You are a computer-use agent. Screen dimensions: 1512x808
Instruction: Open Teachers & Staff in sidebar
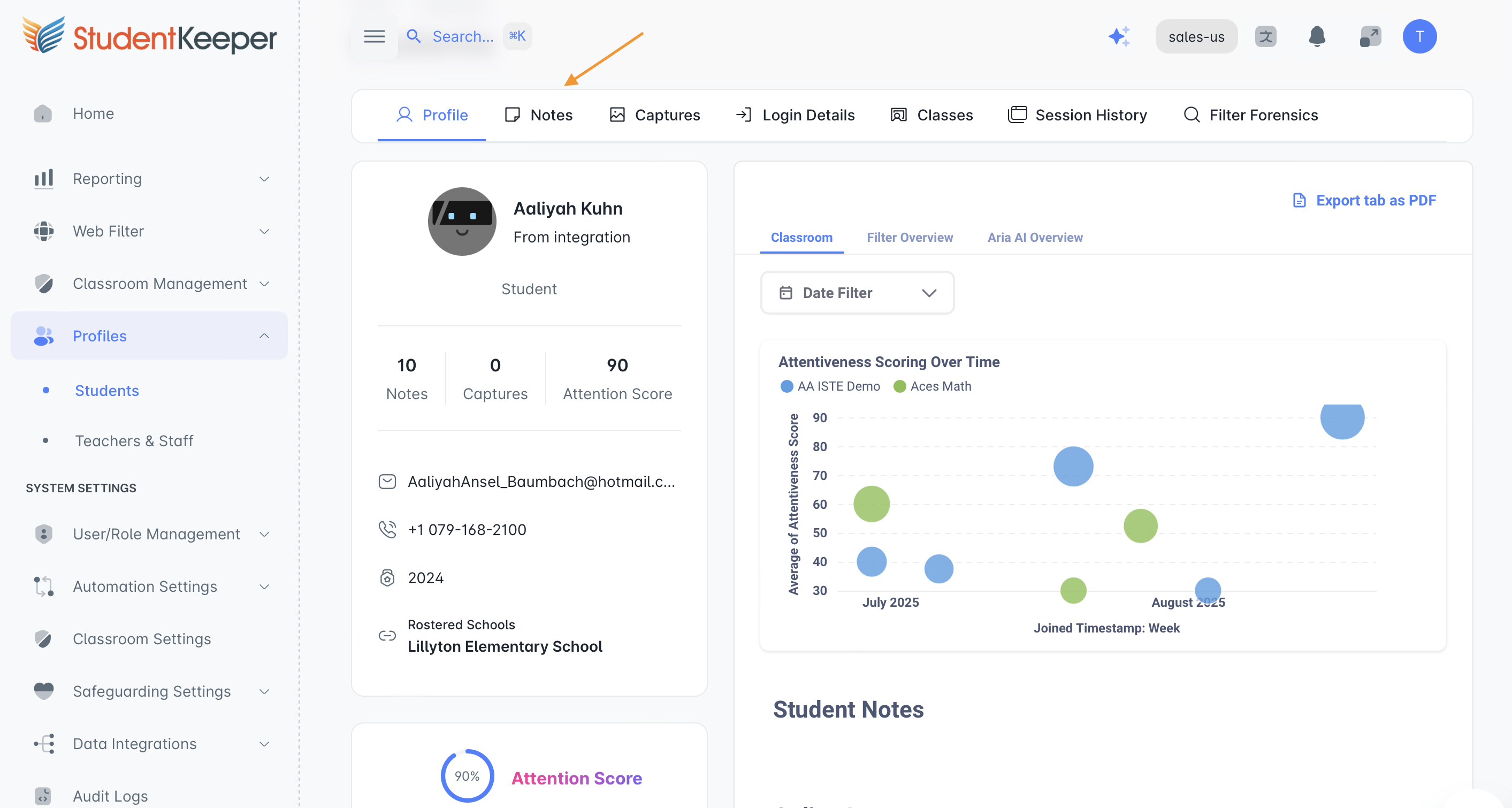(134, 440)
